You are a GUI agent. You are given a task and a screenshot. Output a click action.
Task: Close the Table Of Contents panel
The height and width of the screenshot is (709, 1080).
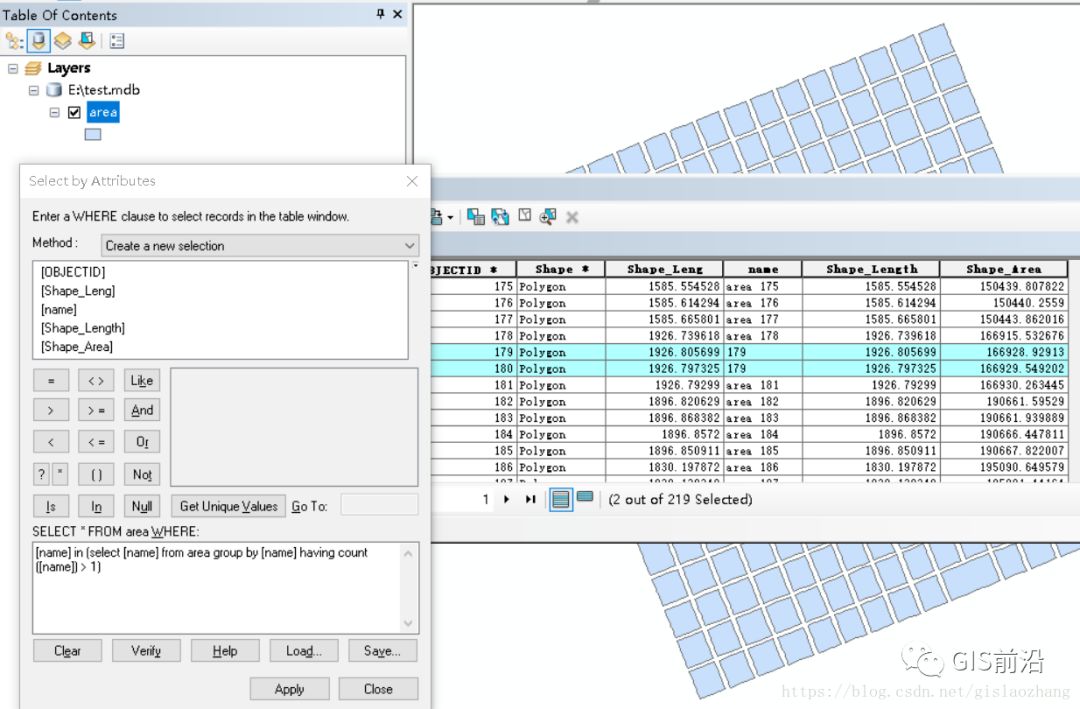pos(397,14)
